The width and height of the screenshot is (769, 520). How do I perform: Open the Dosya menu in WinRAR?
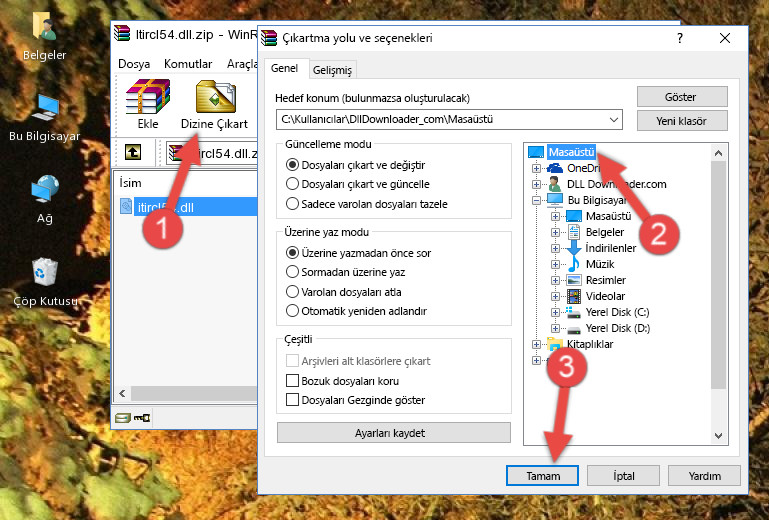(x=134, y=64)
